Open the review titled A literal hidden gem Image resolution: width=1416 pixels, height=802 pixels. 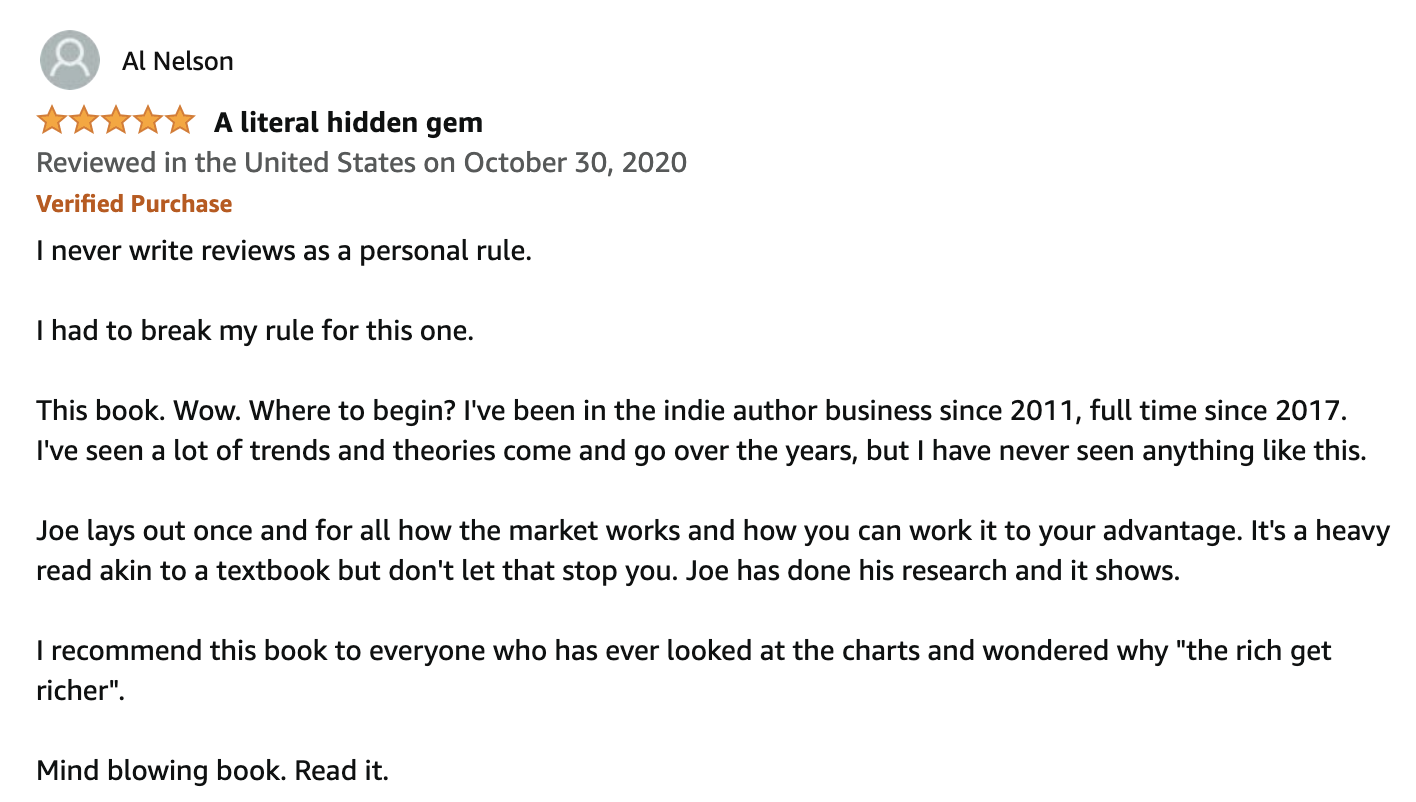(x=348, y=122)
